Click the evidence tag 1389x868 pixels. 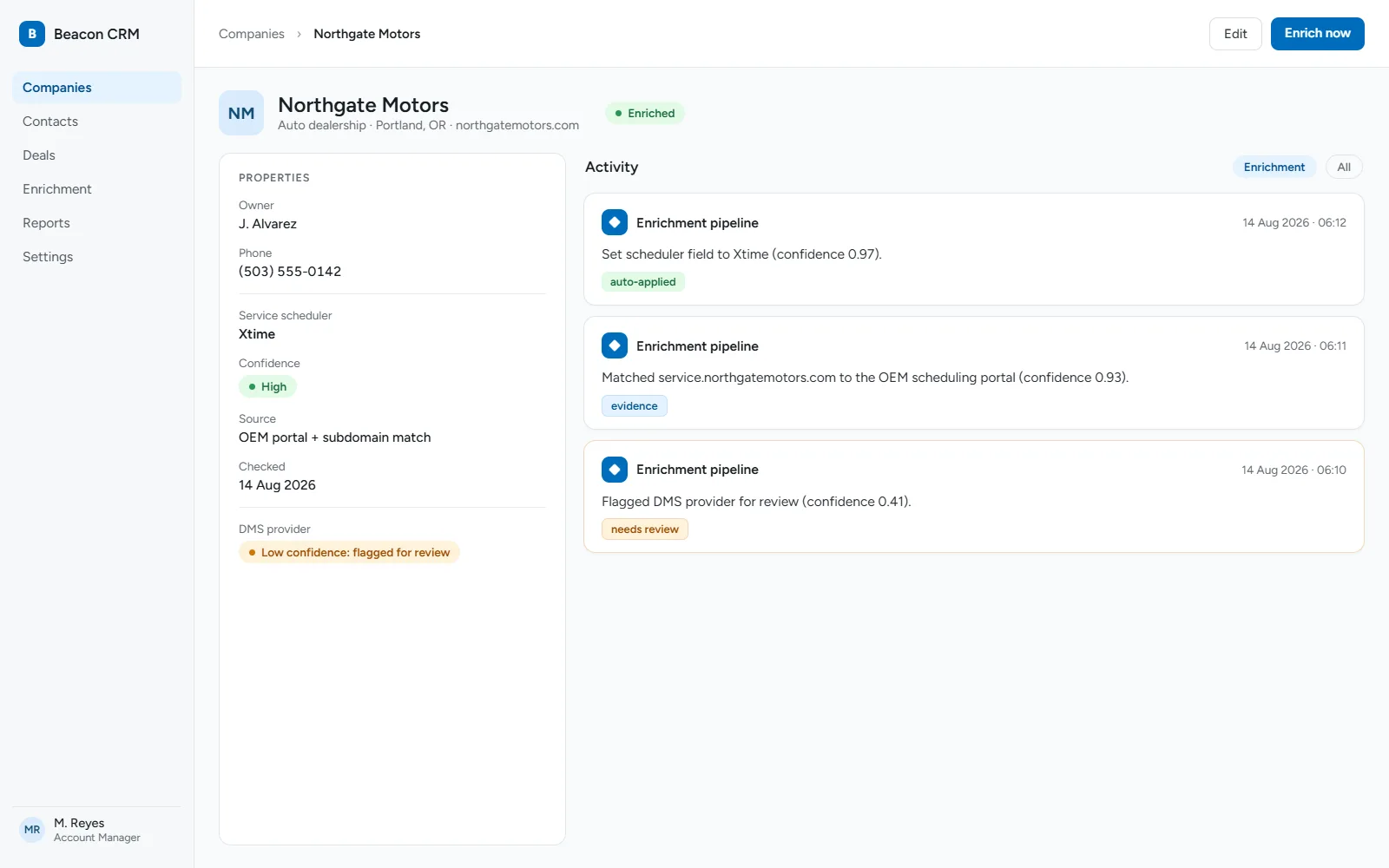click(635, 406)
